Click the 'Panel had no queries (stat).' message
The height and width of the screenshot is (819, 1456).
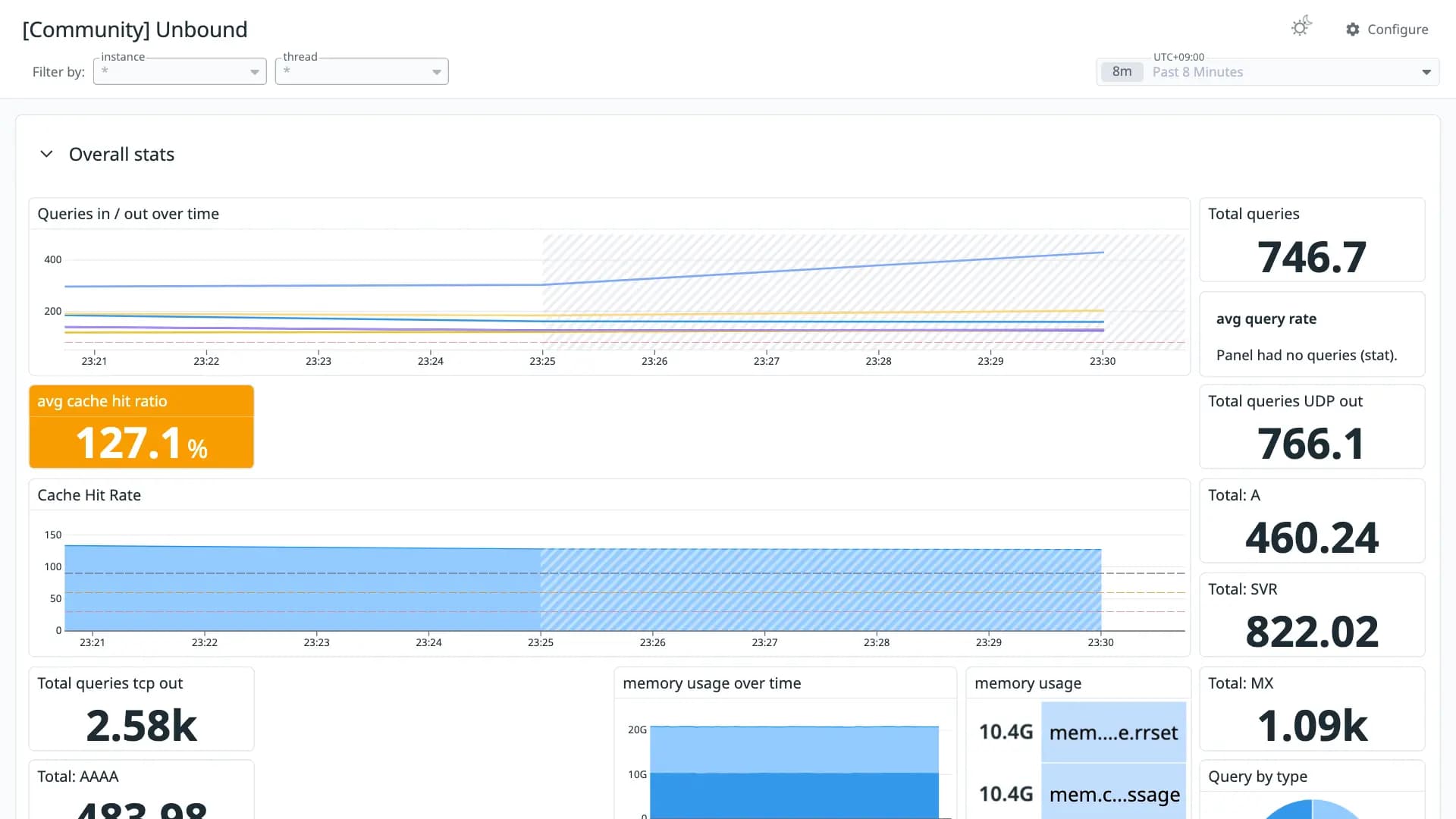pos(1307,356)
